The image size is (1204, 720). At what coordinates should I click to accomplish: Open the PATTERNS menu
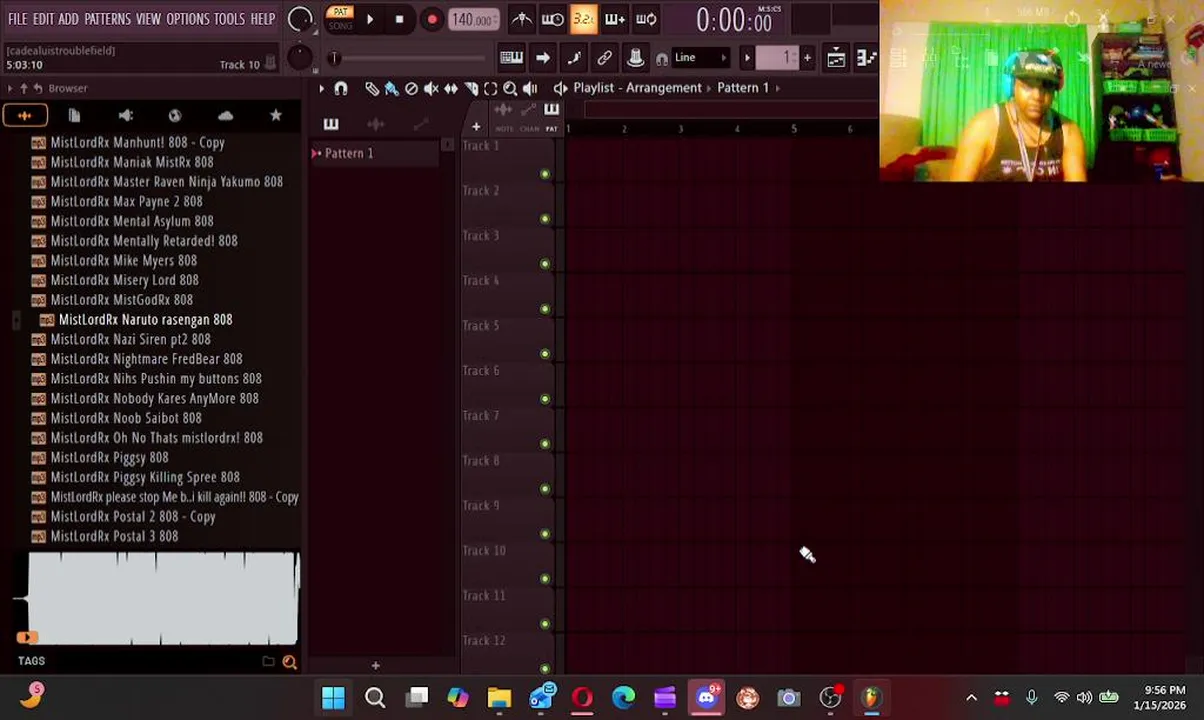click(107, 19)
